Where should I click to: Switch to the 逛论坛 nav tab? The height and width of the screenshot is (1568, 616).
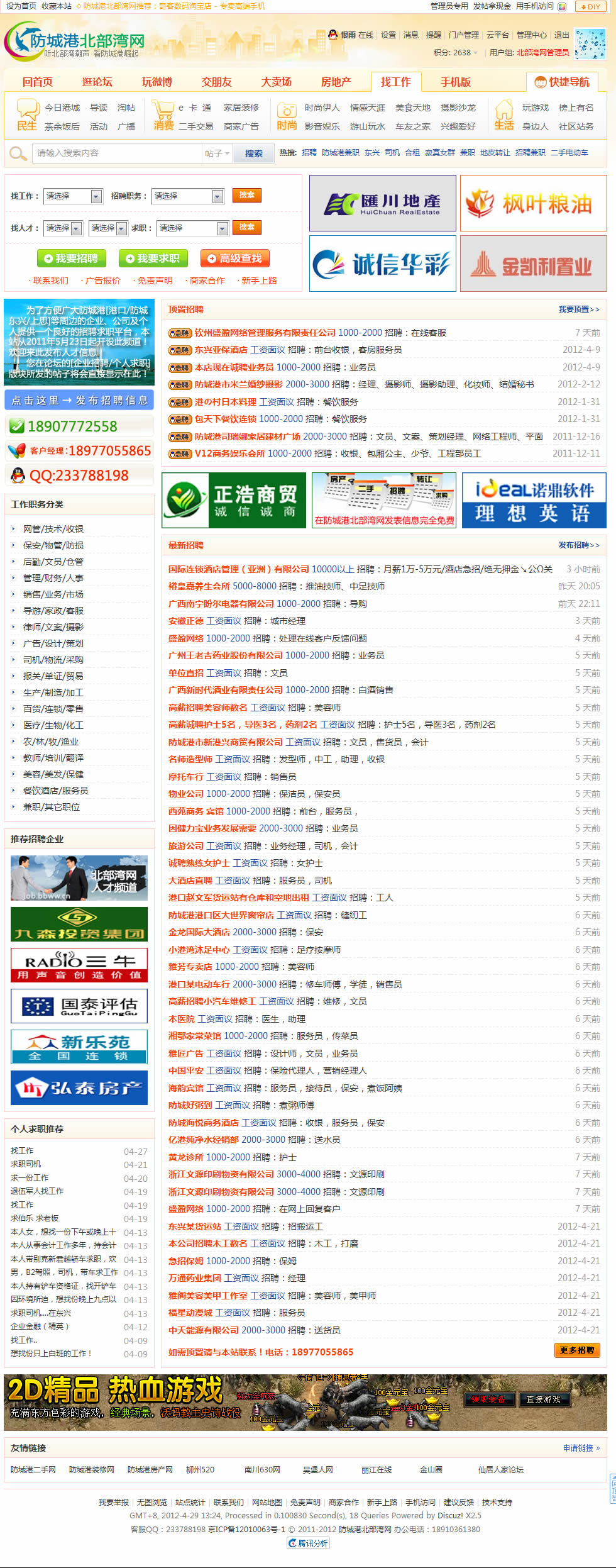pos(97,82)
